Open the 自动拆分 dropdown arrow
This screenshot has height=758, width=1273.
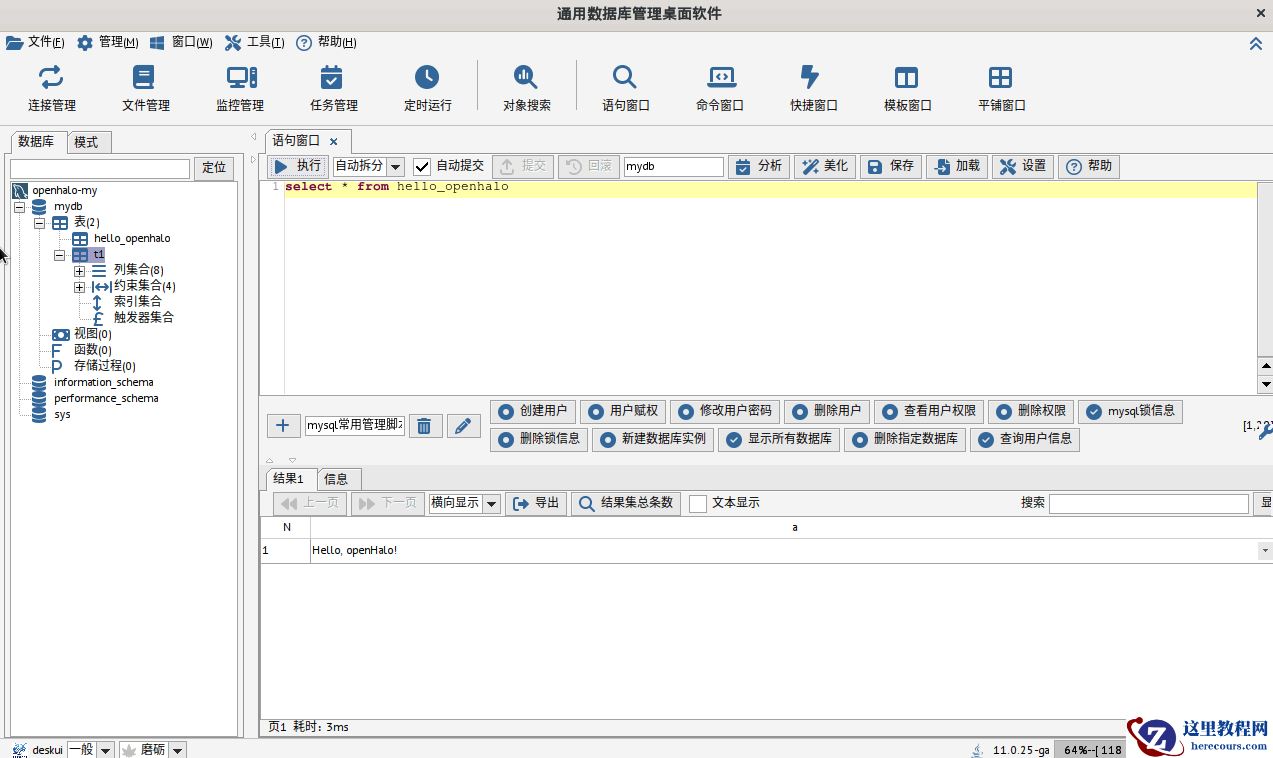(x=395, y=167)
